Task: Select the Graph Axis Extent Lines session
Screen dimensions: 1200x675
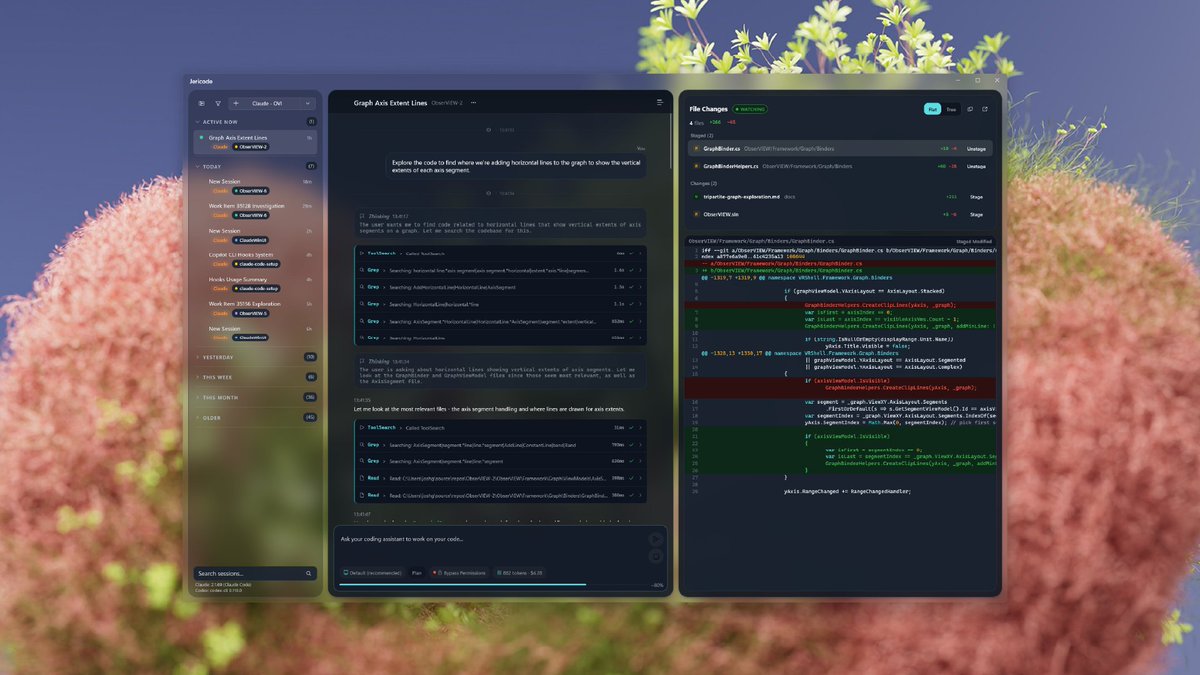Action: pyautogui.click(x=255, y=142)
